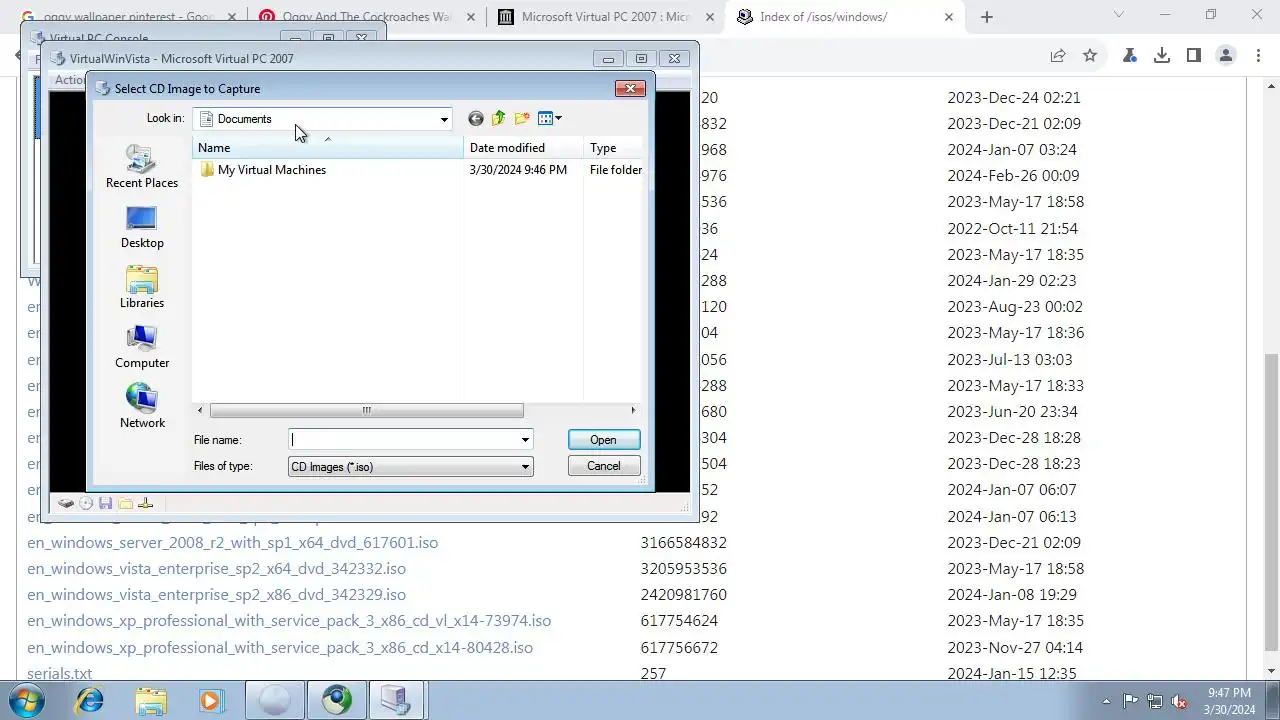Go back to the last folder visited
Image resolution: width=1280 pixels, height=720 pixels.
[x=476, y=119]
